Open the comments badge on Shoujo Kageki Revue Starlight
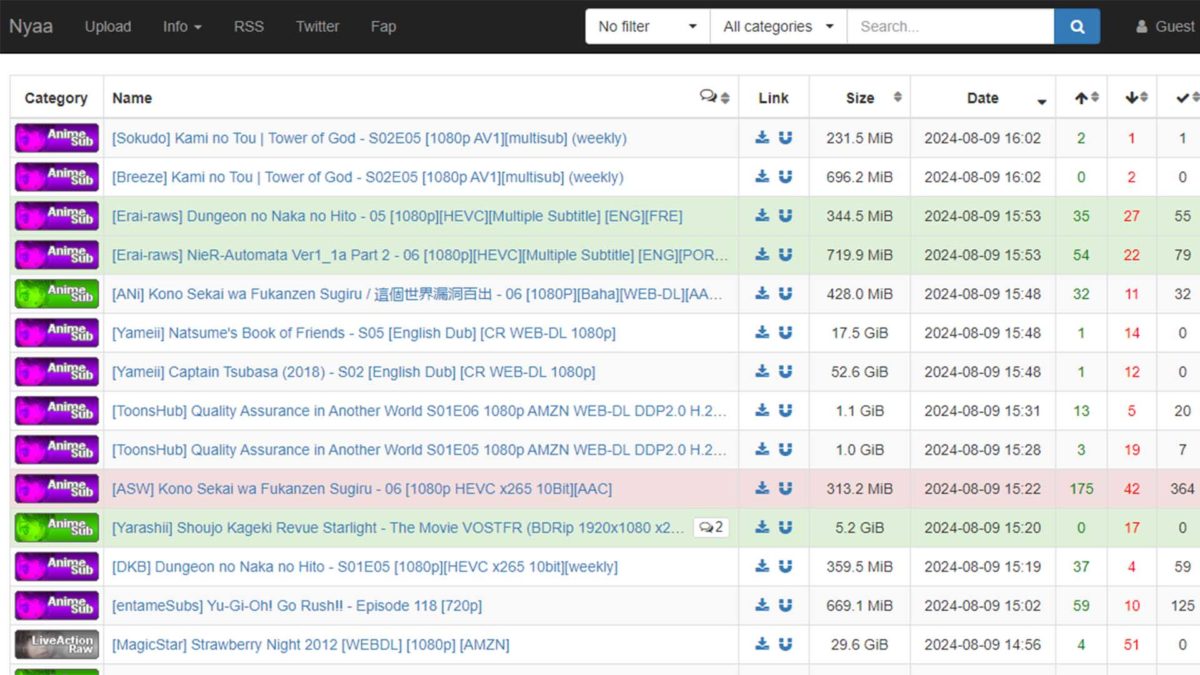This screenshot has width=1200, height=675. [711, 527]
